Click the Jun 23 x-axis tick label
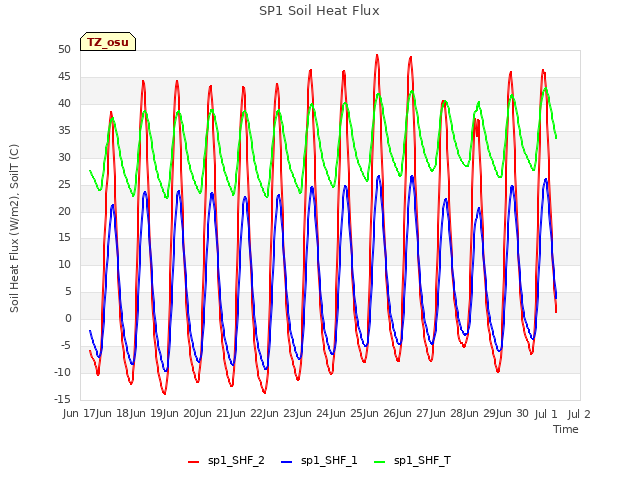Image resolution: width=640 pixels, height=480 pixels. pyautogui.click(x=281, y=414)
